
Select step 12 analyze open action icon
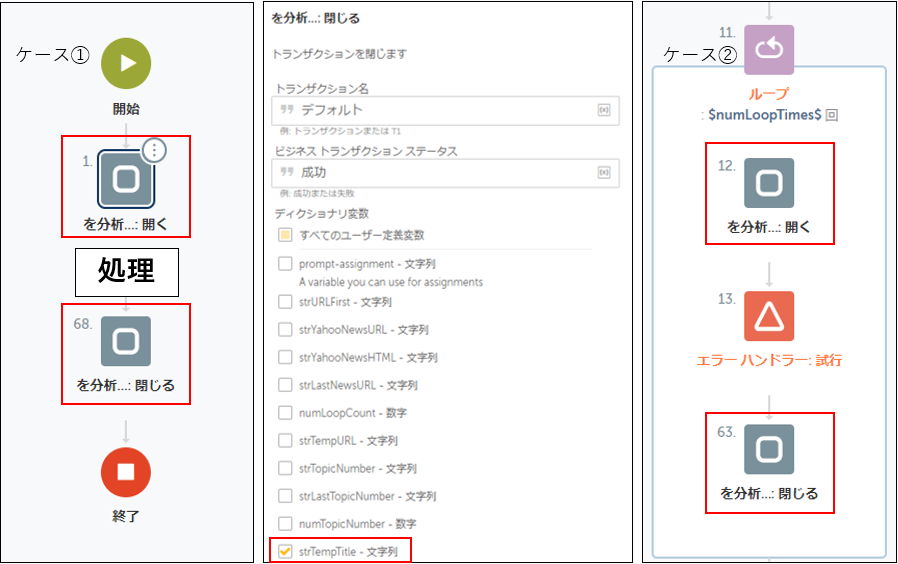click(769, 183)
